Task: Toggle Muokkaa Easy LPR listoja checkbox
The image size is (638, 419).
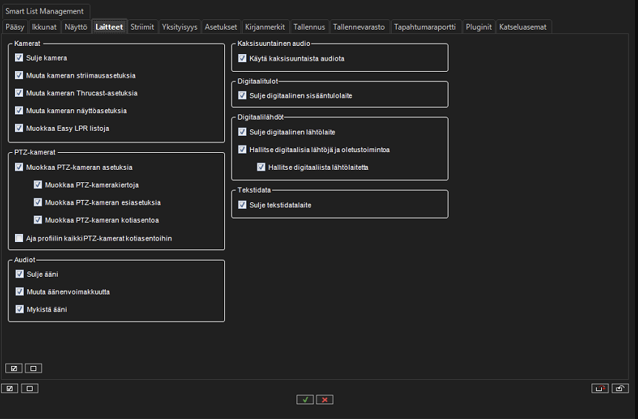Action: [x=19, y=128]
